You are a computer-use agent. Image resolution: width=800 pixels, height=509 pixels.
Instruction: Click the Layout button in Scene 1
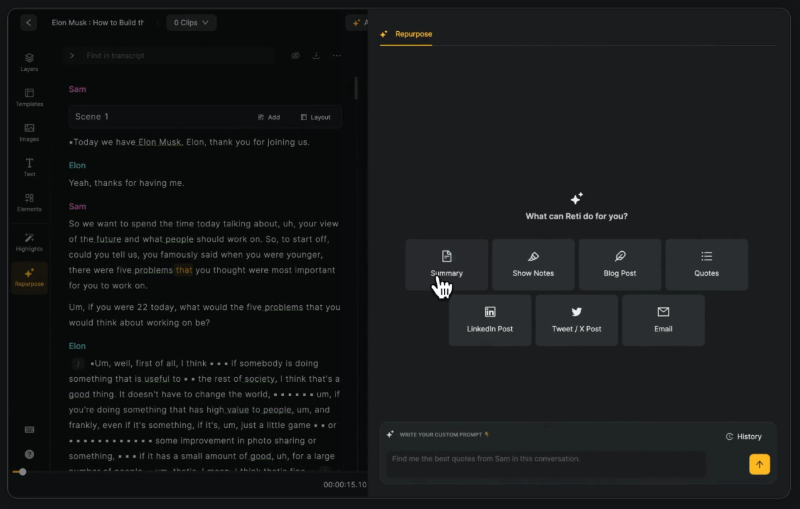[314, 117]
